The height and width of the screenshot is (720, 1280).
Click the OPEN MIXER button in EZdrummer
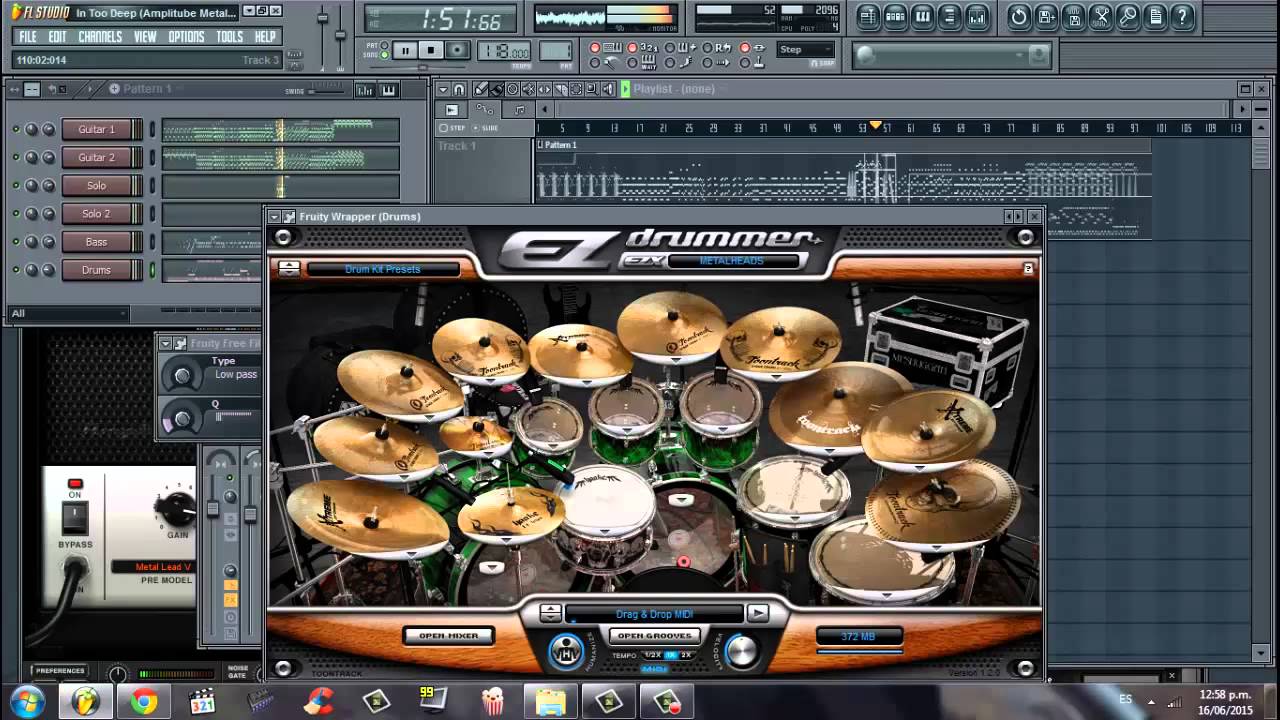[448, 635]
